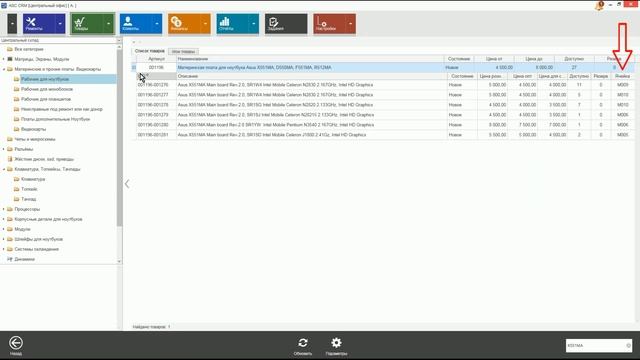Click the folder icon of Видеокарты
Screen dimensions: 640x360
pyautogui.click(x=16, y=129)
